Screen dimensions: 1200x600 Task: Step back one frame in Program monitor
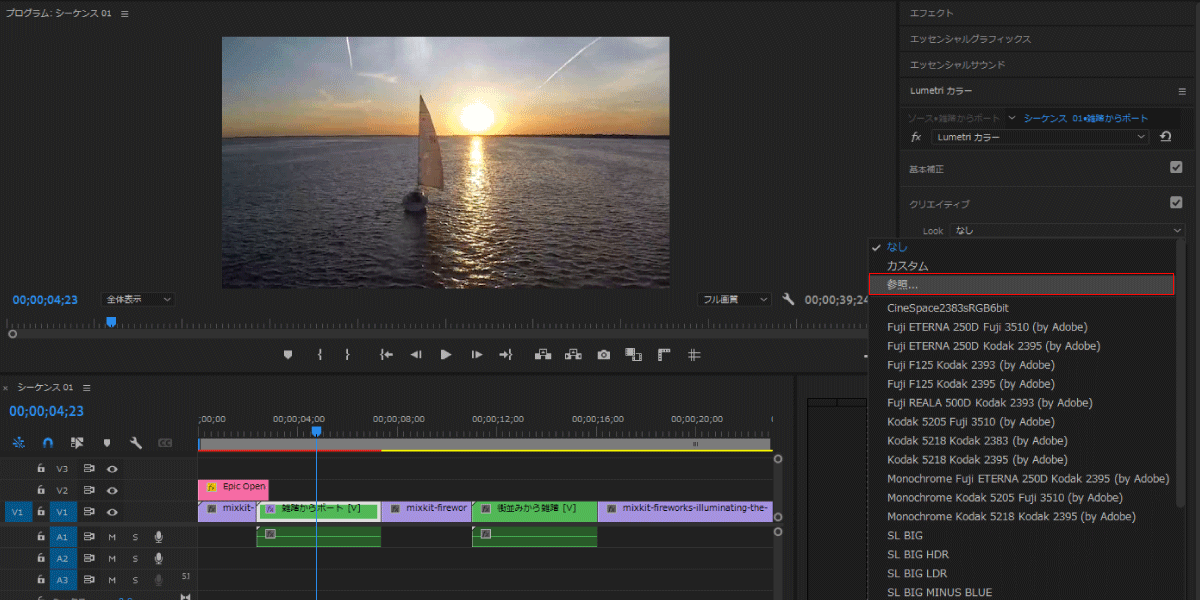416,354
